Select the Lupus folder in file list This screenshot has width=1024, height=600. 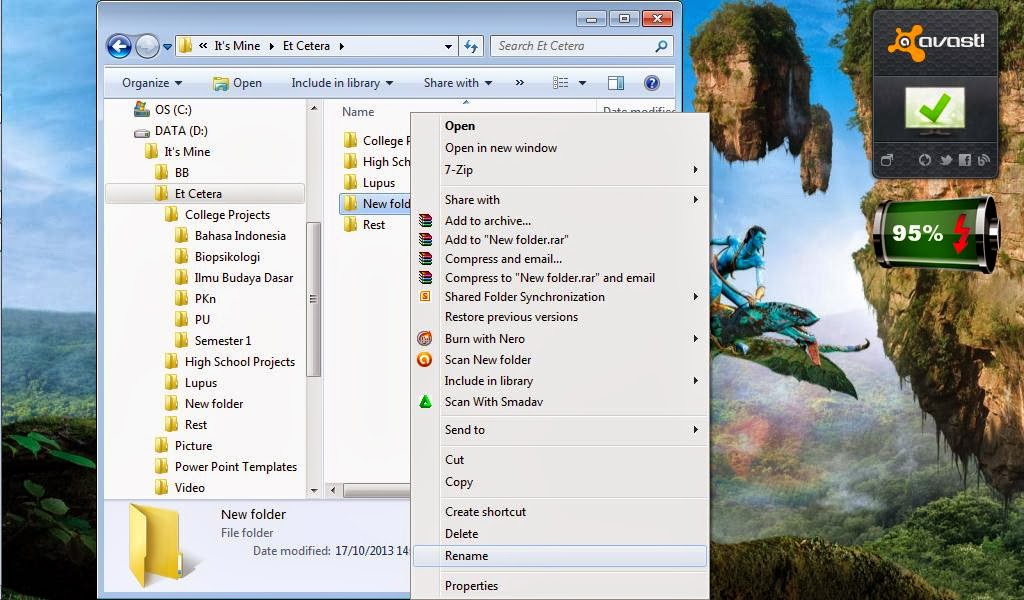point(379,183)
